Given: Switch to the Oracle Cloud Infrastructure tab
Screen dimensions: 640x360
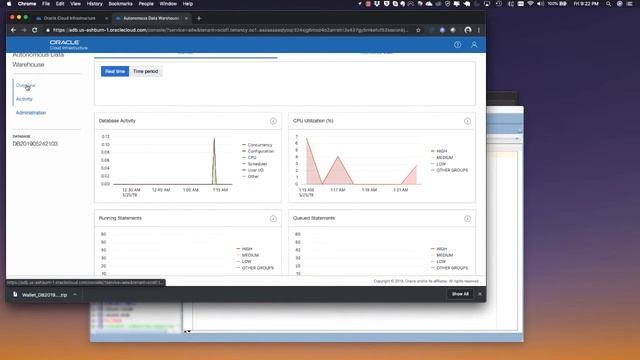Looking at the screenshot, I should [69, 18].
